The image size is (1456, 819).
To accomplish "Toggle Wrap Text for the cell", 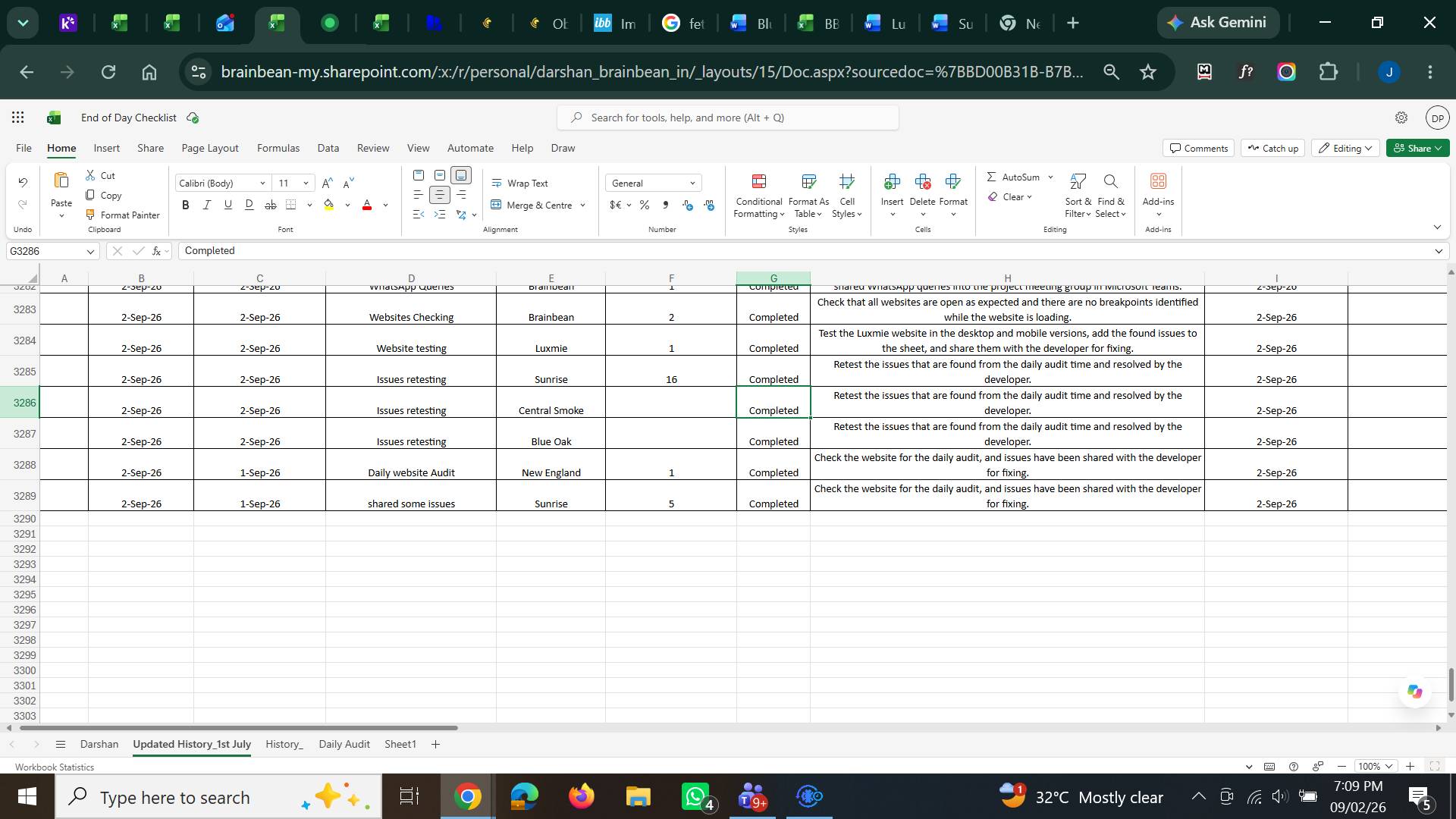I will click(519, 183).
